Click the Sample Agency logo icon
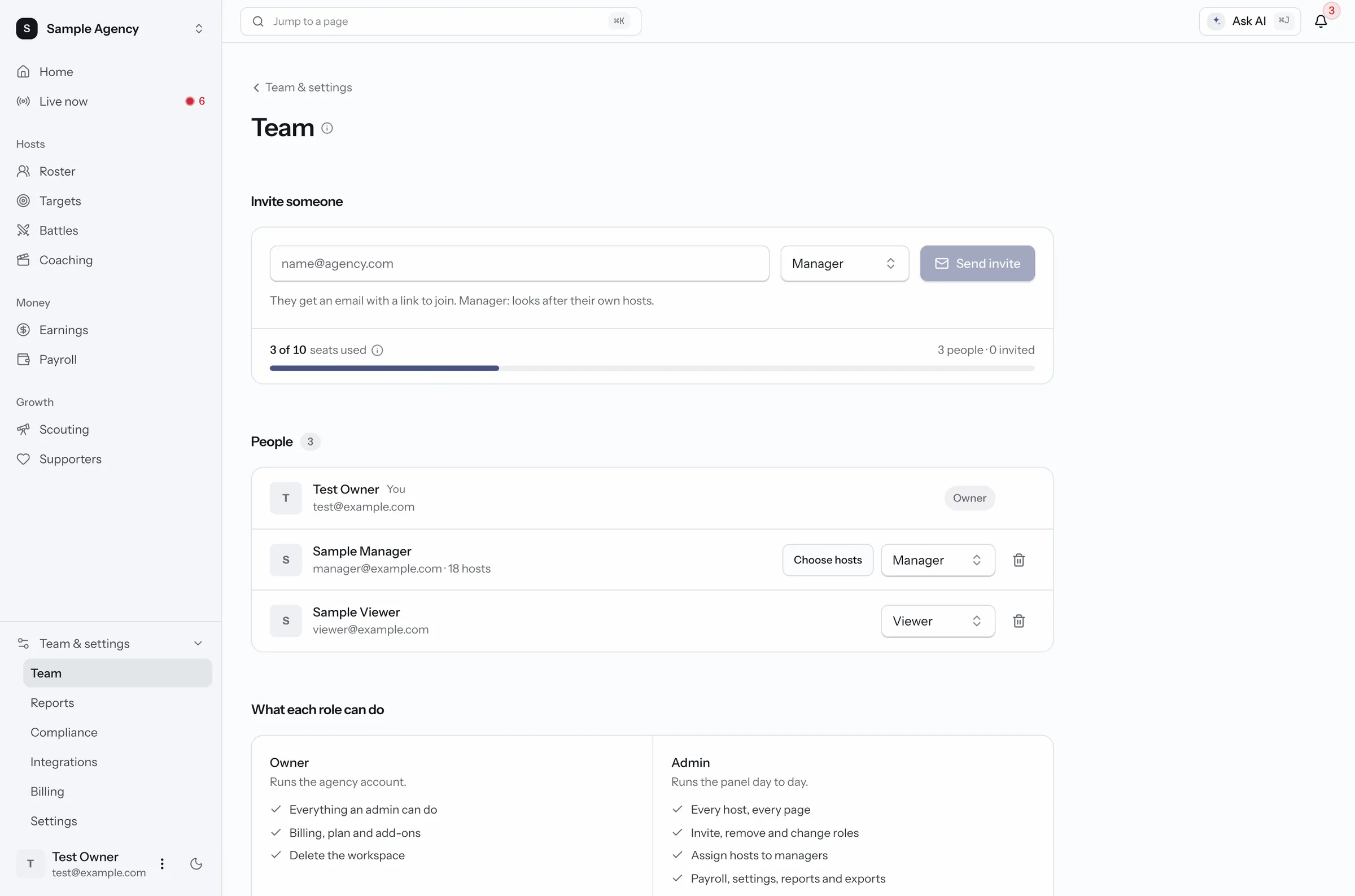The width and height of the screenshot is (1355, 896). pos(27,29)
